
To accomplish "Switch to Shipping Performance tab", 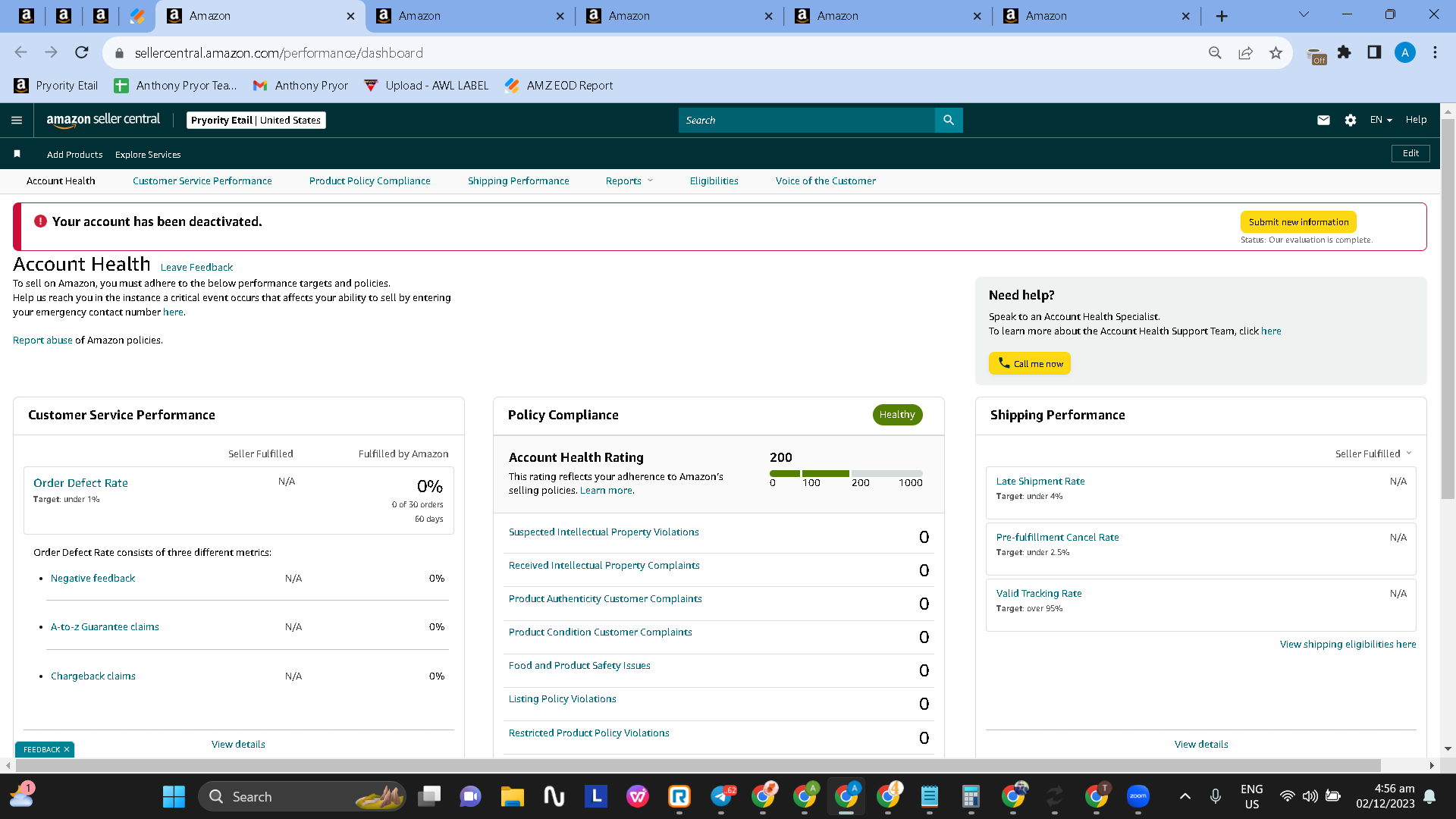I will pos(518,181).
